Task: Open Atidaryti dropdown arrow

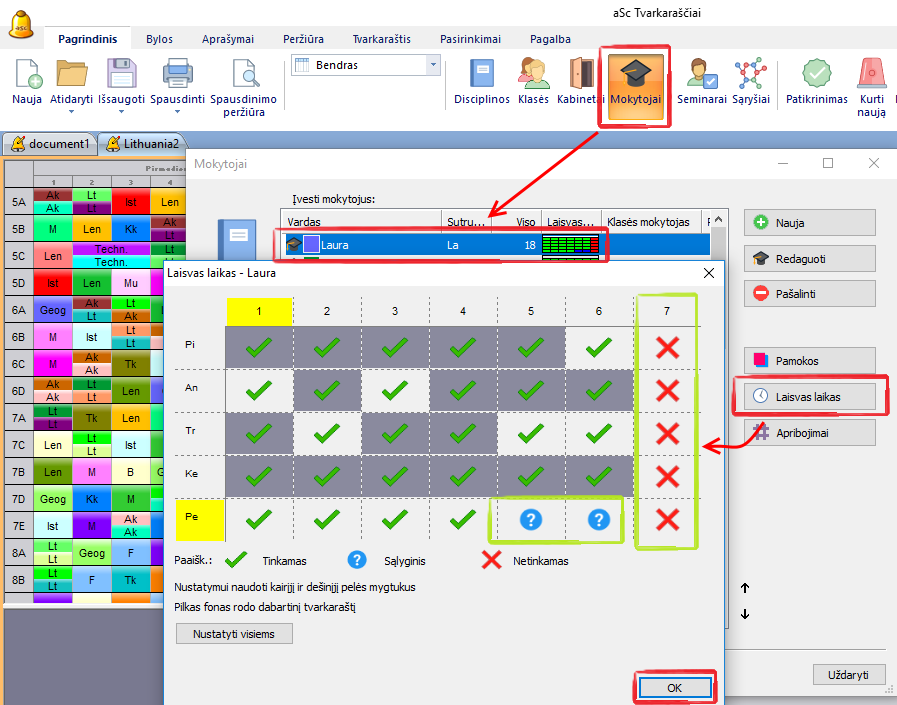Action: coord(71,112)
